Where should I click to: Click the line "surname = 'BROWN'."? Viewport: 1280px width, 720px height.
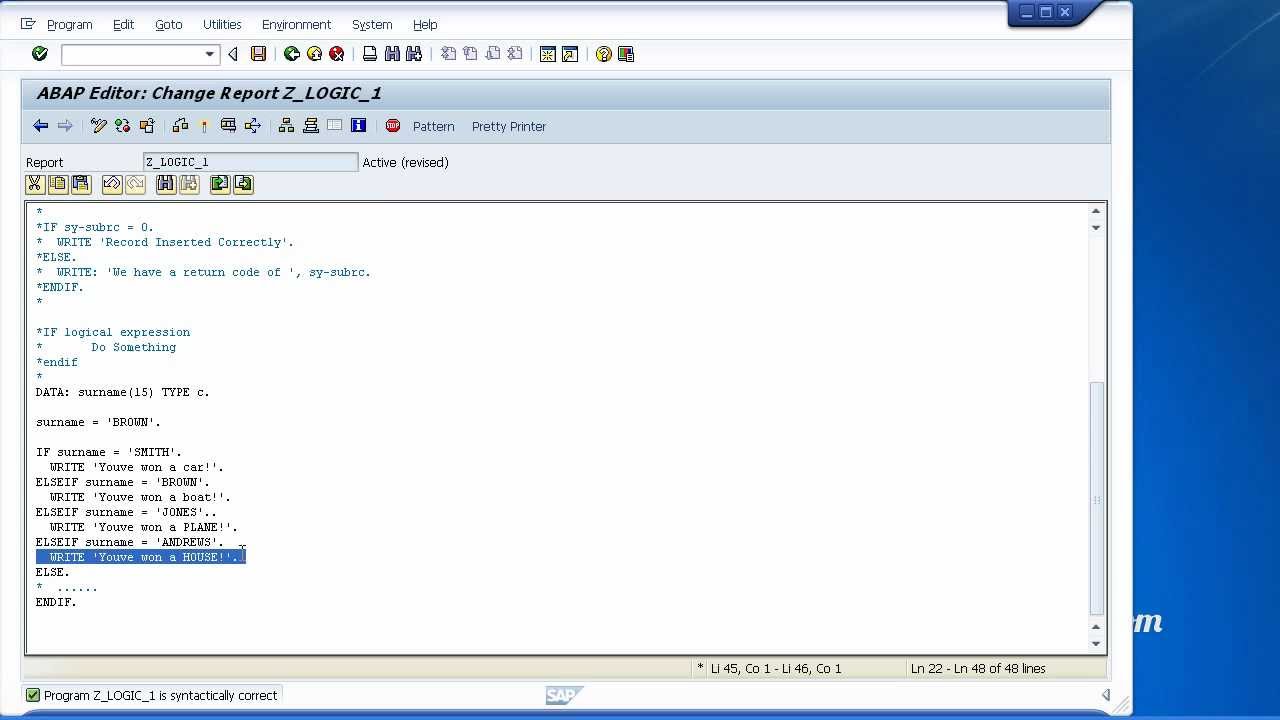[x=98, y=422]
